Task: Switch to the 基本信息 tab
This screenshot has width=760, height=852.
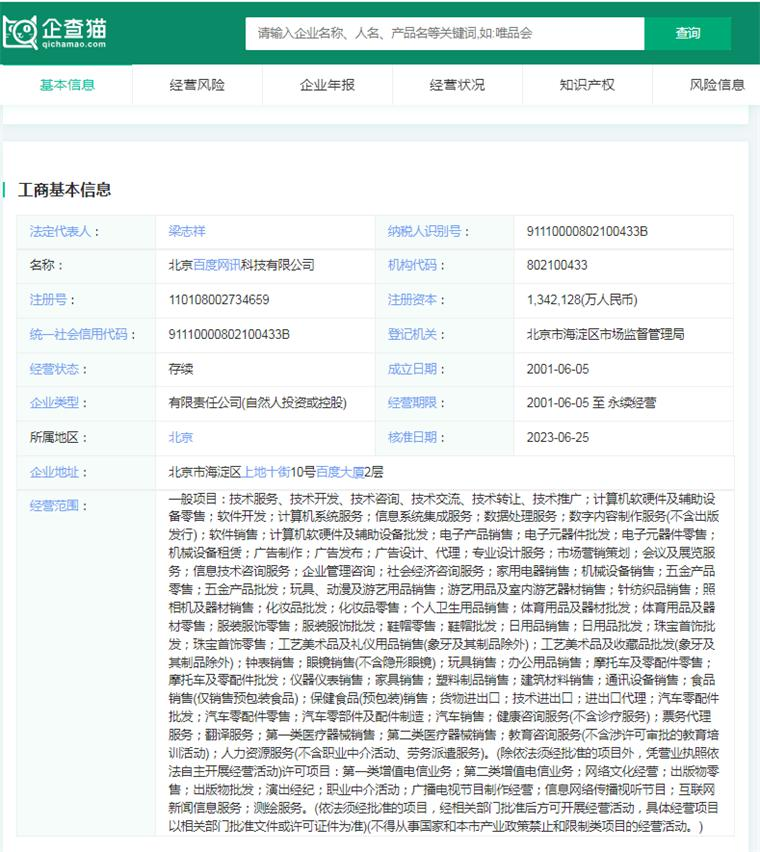Action: tap(67, 85)
